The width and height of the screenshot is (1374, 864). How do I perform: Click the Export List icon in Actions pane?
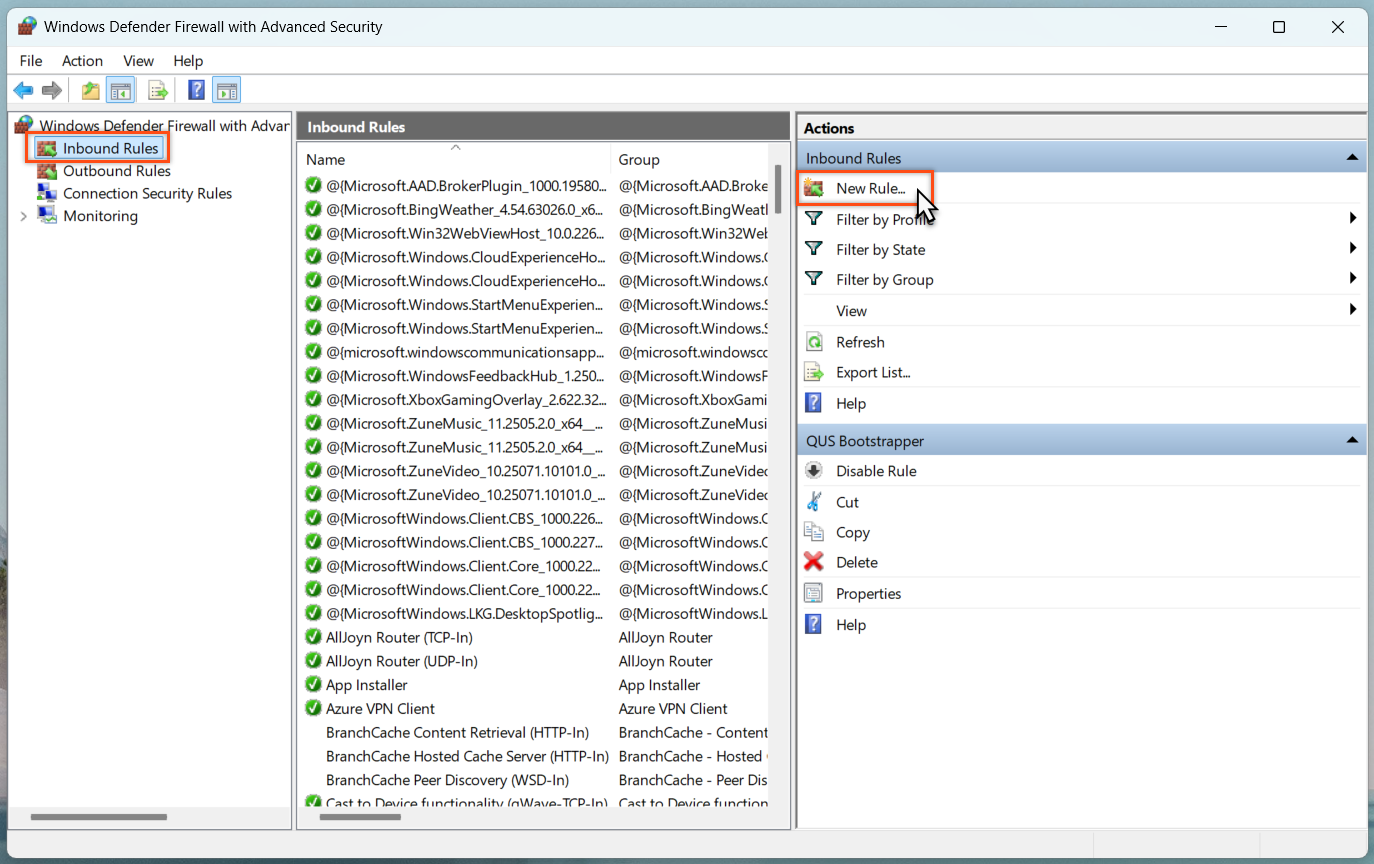click(x=814, y=372)
